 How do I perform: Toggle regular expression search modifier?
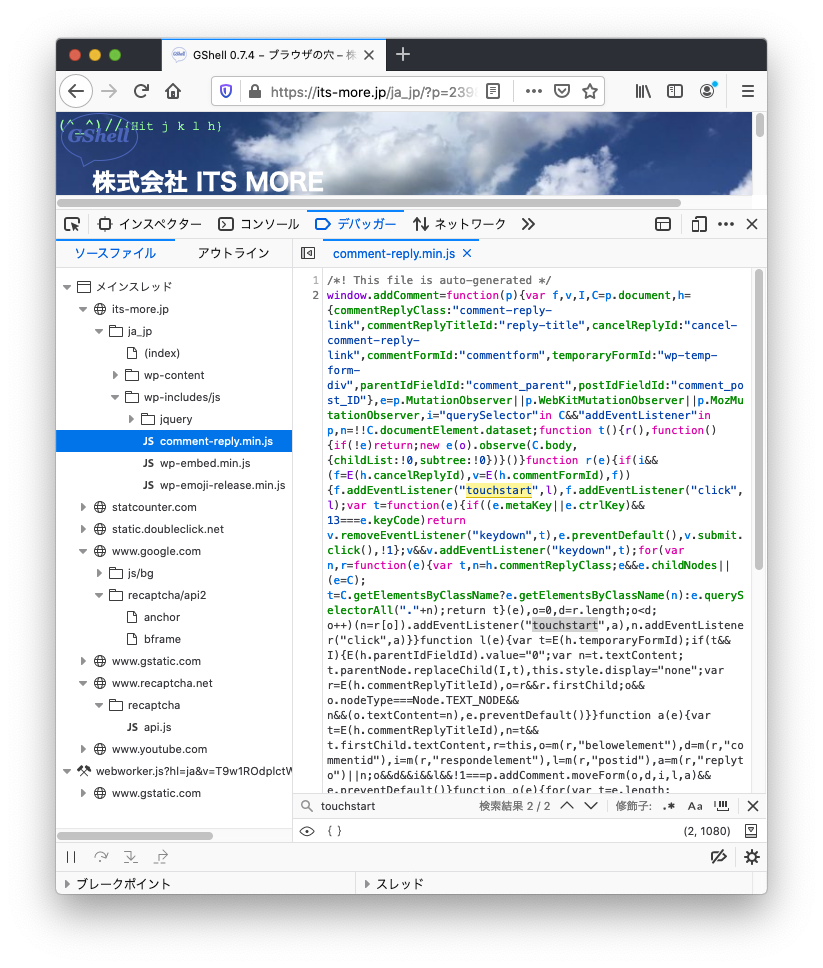669,806
